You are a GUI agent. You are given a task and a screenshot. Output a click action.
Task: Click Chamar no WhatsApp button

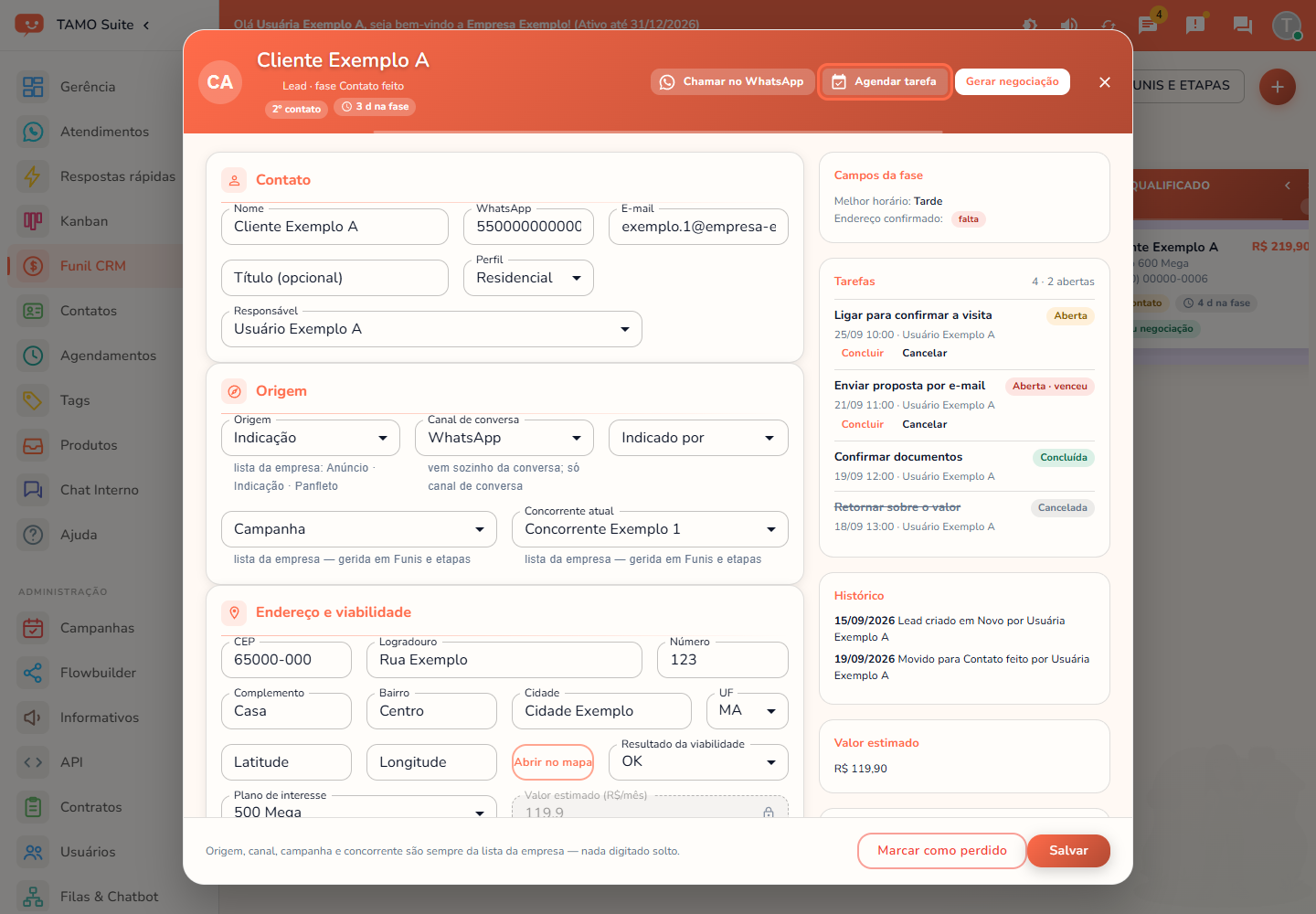(x=732, y=81)
